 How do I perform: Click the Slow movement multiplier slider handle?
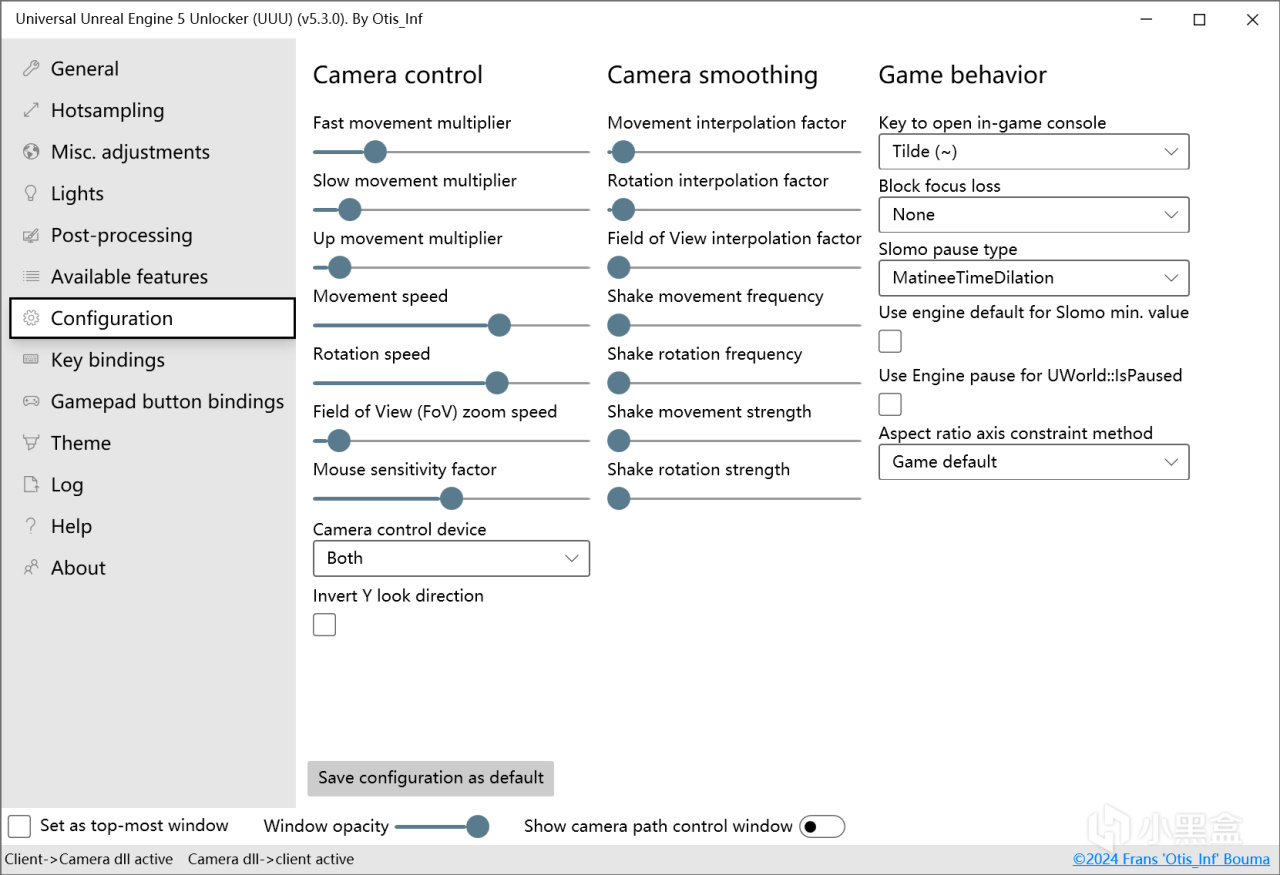[x=349, y=210]
